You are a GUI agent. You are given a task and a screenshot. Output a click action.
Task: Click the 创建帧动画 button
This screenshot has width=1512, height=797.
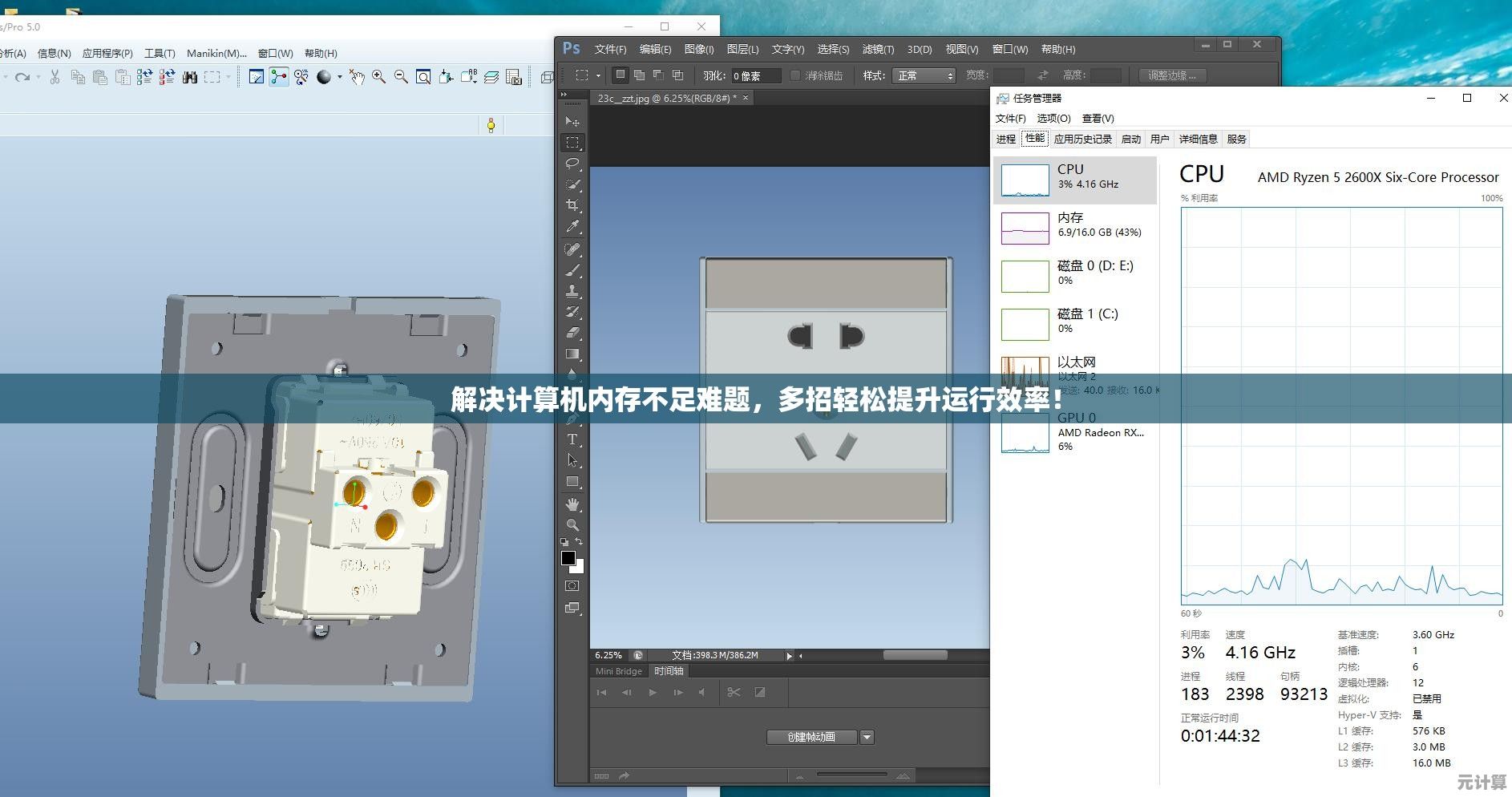click(x=811, y=737)
